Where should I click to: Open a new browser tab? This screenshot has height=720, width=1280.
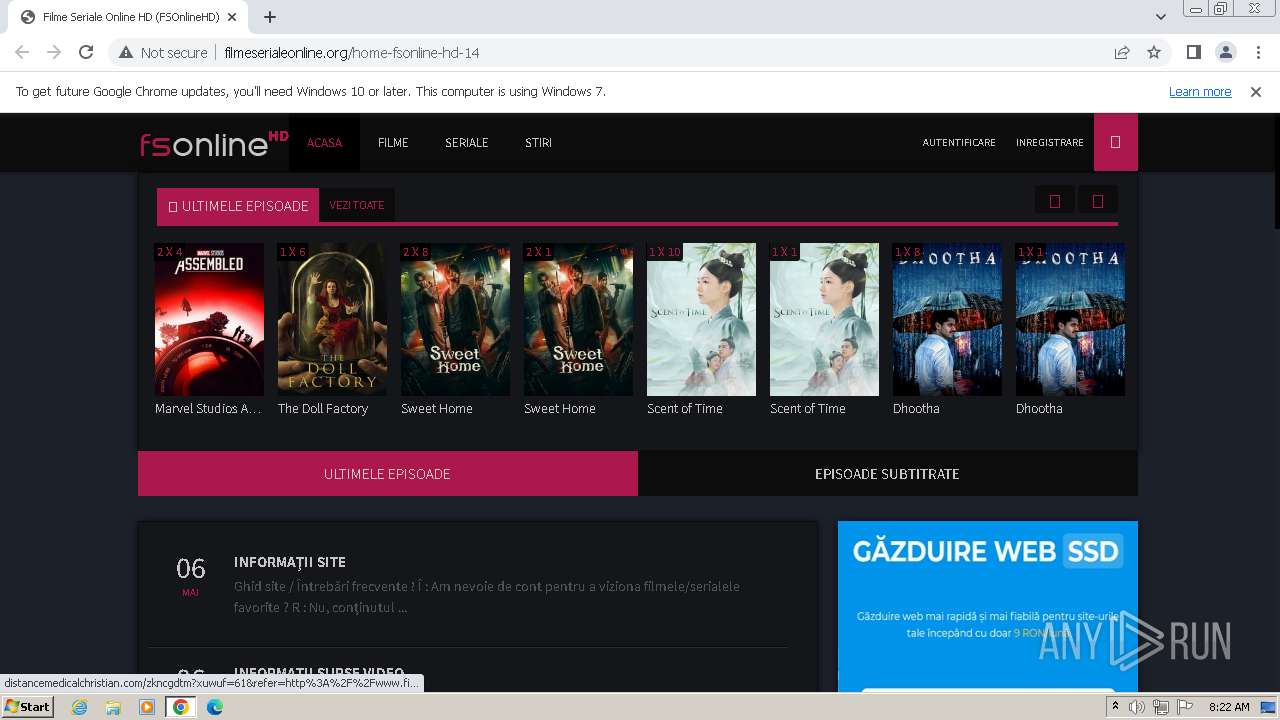pos(270,17)
